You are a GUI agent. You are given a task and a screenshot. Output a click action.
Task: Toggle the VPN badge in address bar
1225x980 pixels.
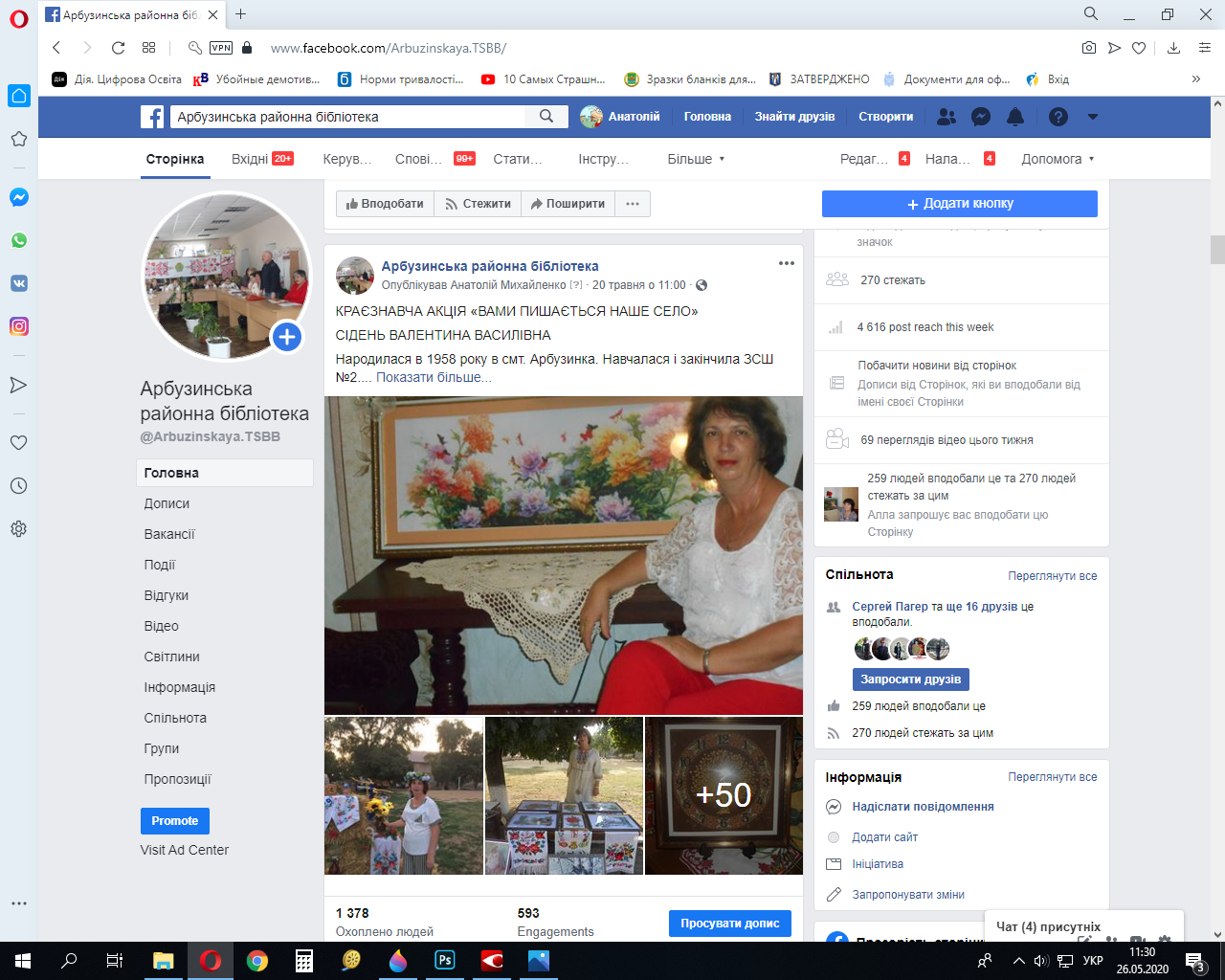coord(221,48)
